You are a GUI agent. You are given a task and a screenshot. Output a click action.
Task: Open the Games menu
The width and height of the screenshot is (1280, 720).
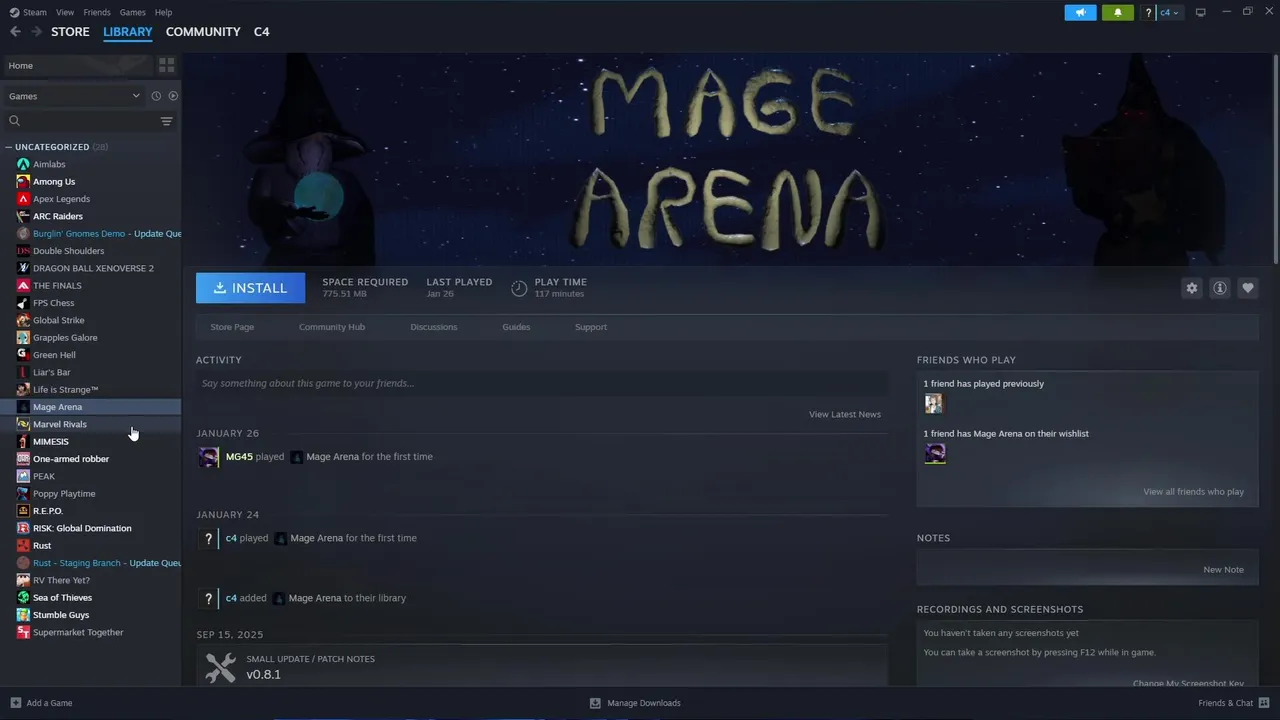click(132, 12)
